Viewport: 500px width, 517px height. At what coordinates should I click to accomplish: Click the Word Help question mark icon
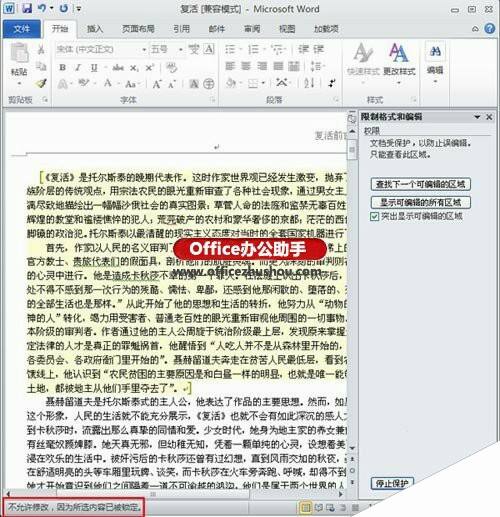(489, 29)
